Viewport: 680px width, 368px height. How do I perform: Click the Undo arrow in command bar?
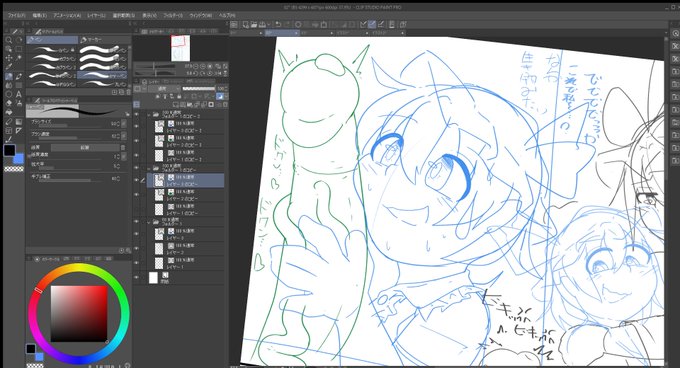278,24
